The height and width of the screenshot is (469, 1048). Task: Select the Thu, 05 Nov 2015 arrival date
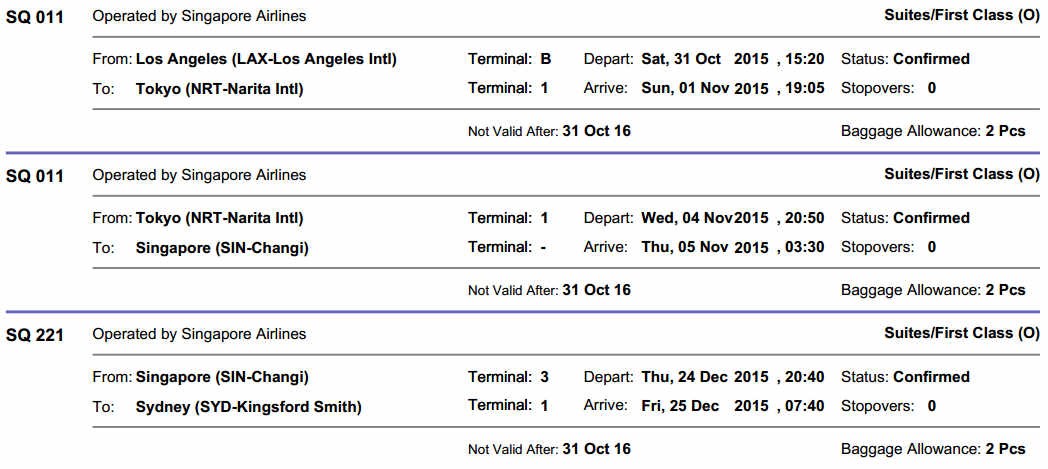[x=704, y=247]
